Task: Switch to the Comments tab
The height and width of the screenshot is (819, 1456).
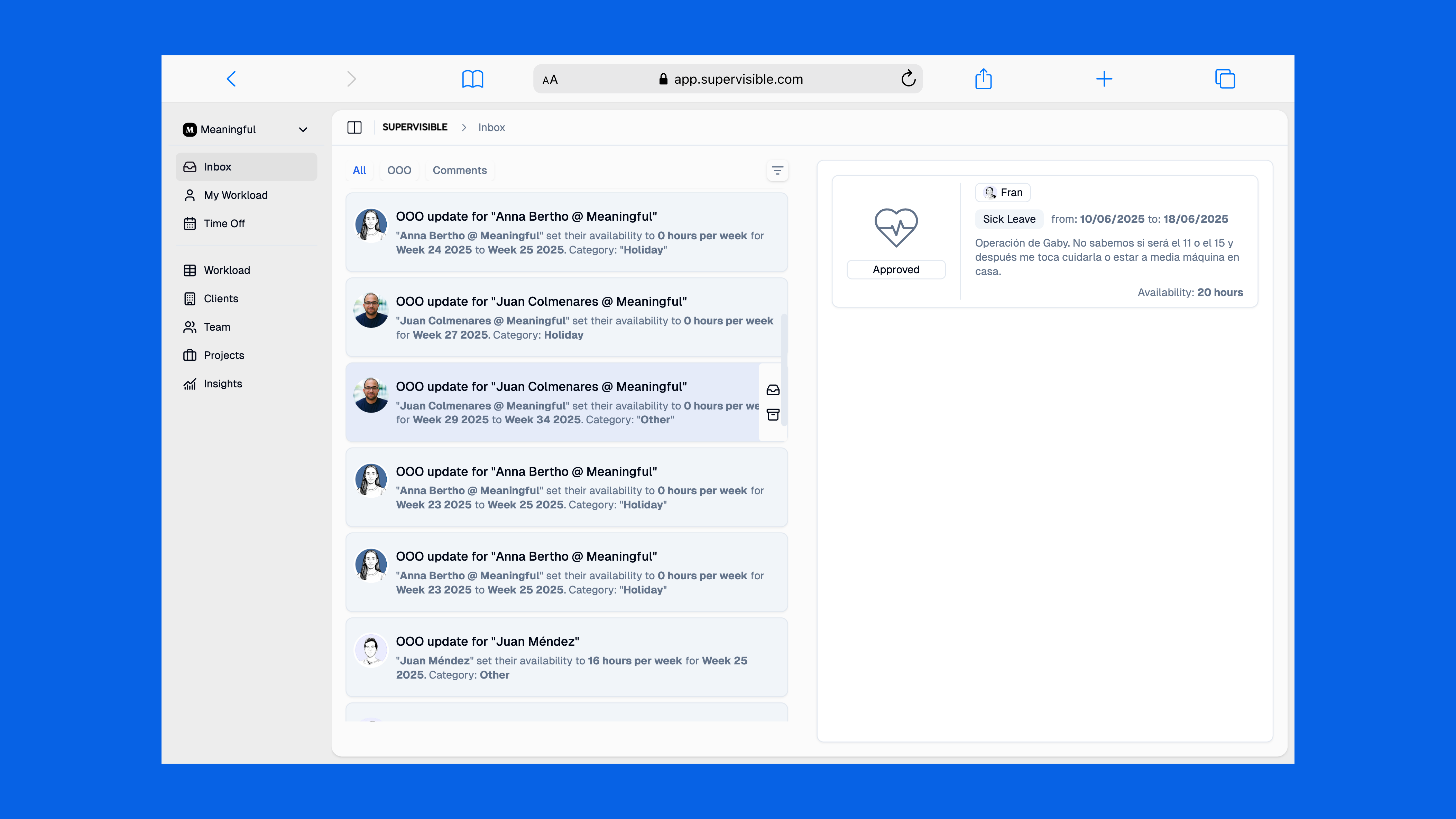Action: [x=459, y=170]
